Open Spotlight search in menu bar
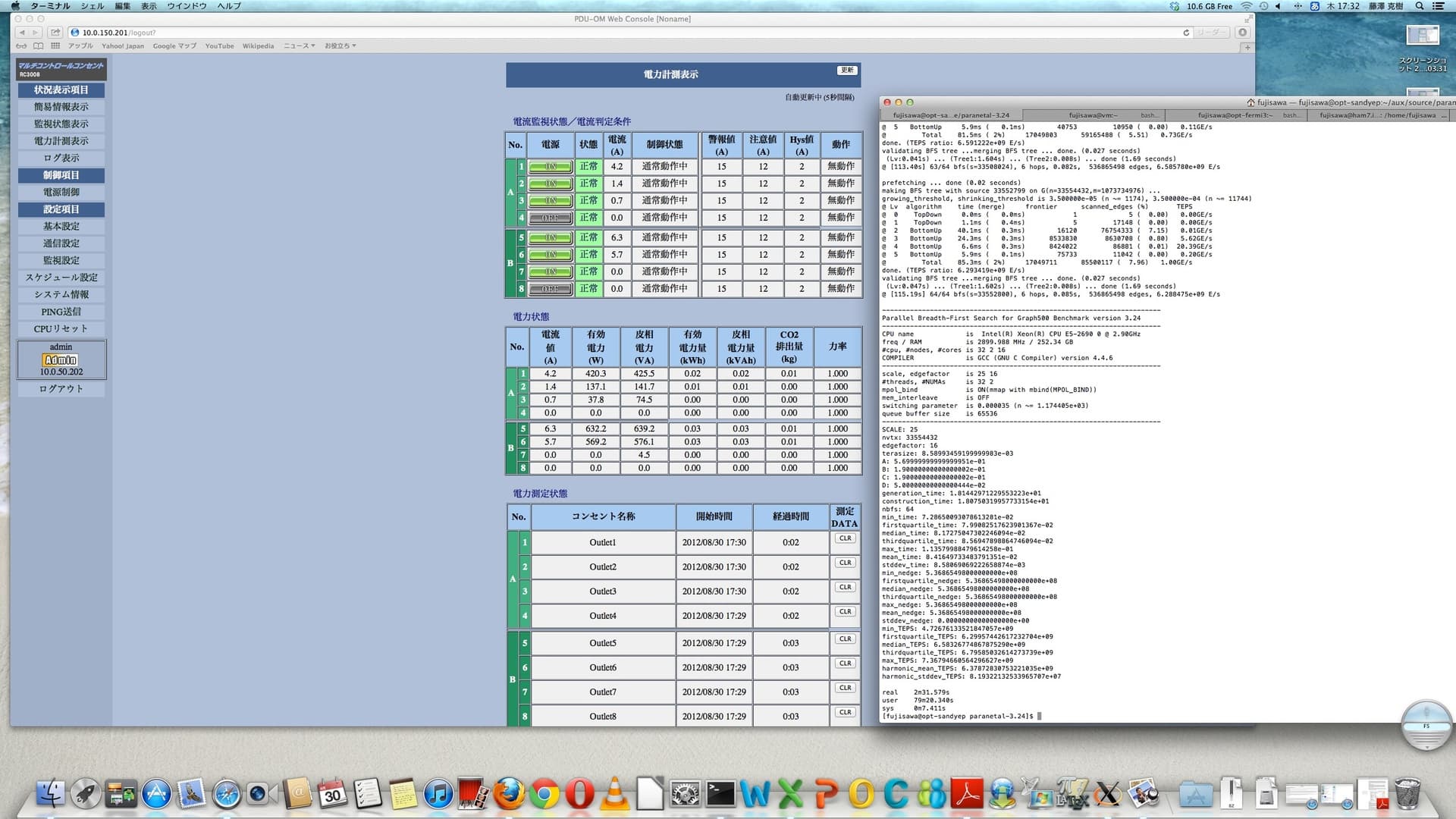Image resolution: width=1456 pixels, height=819 pixels. point(1420,6)
